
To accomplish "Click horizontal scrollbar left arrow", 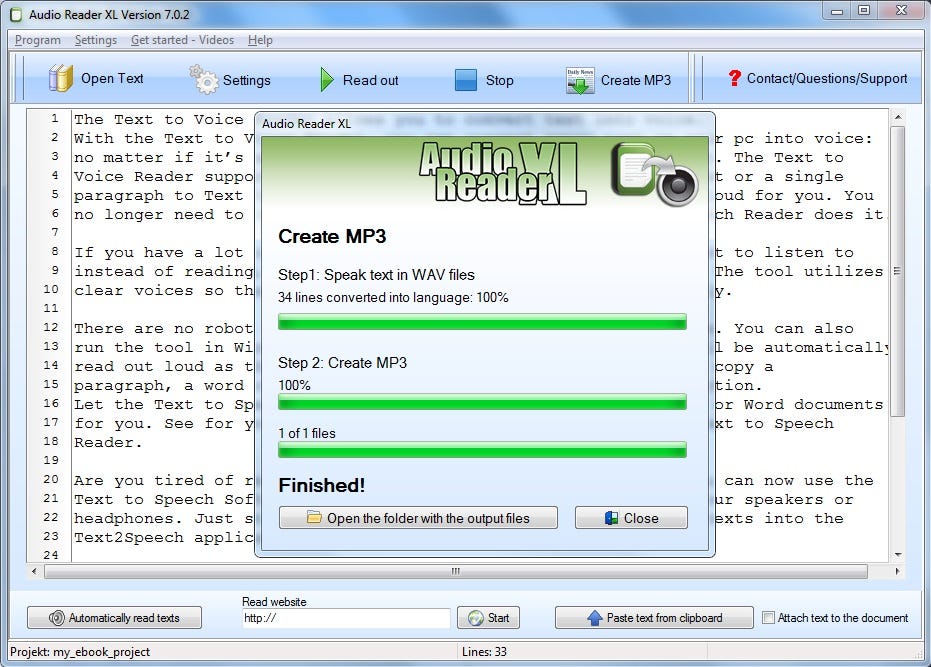I will point(34,571).
